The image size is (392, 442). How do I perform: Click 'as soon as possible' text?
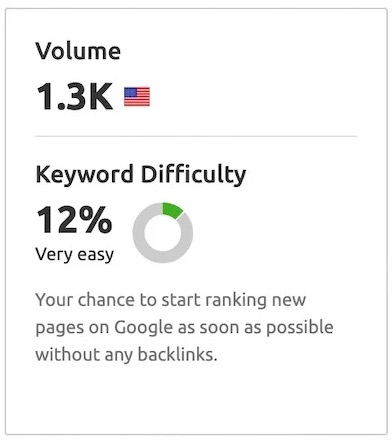[255, 328]
